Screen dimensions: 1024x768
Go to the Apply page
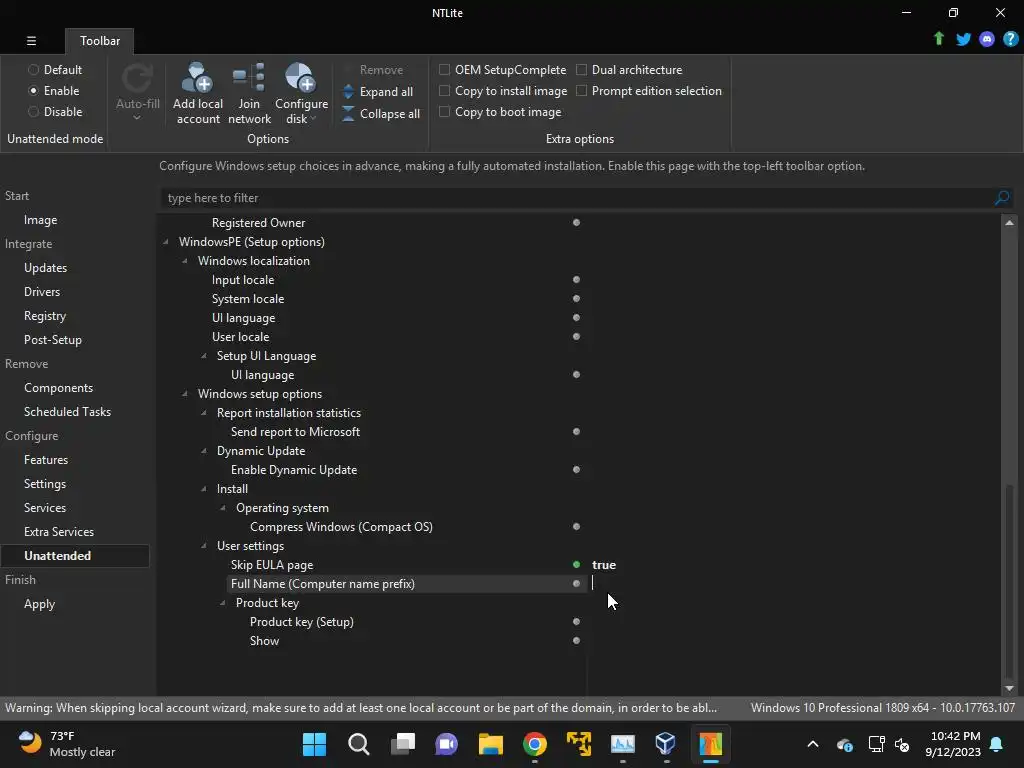coord(39,604)
